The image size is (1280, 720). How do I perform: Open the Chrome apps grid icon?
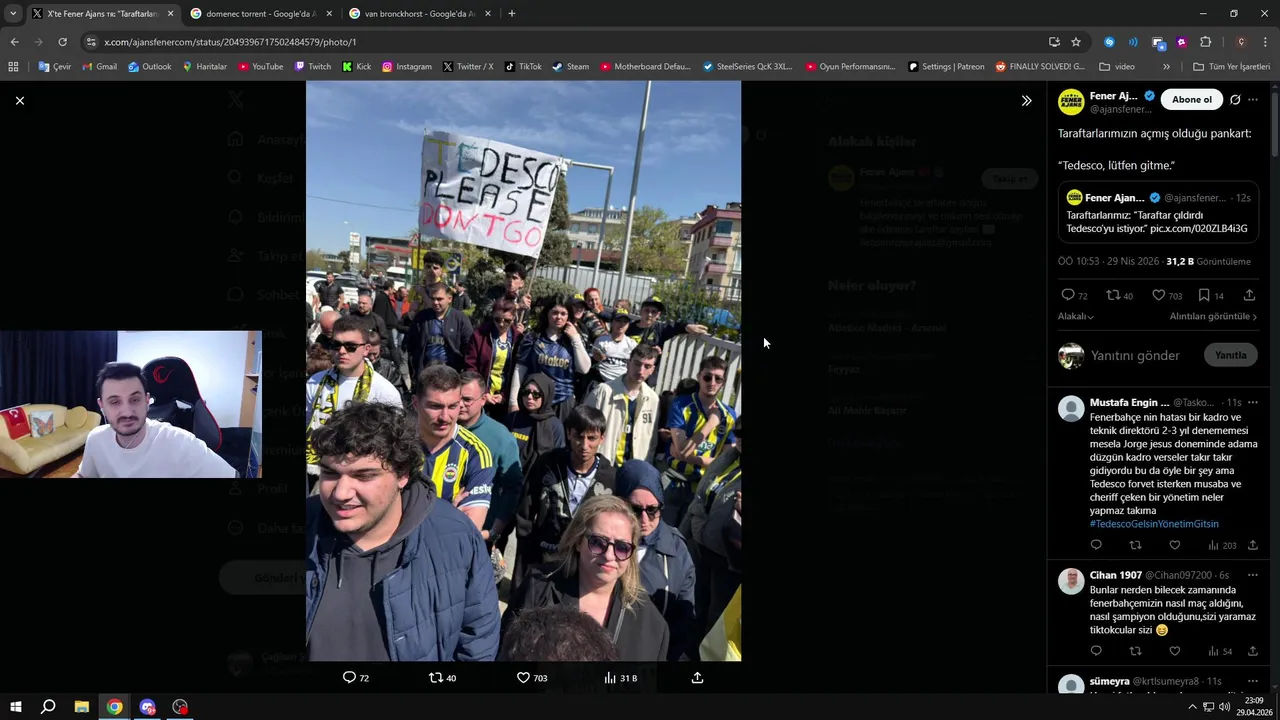click(x=13, y=67)
